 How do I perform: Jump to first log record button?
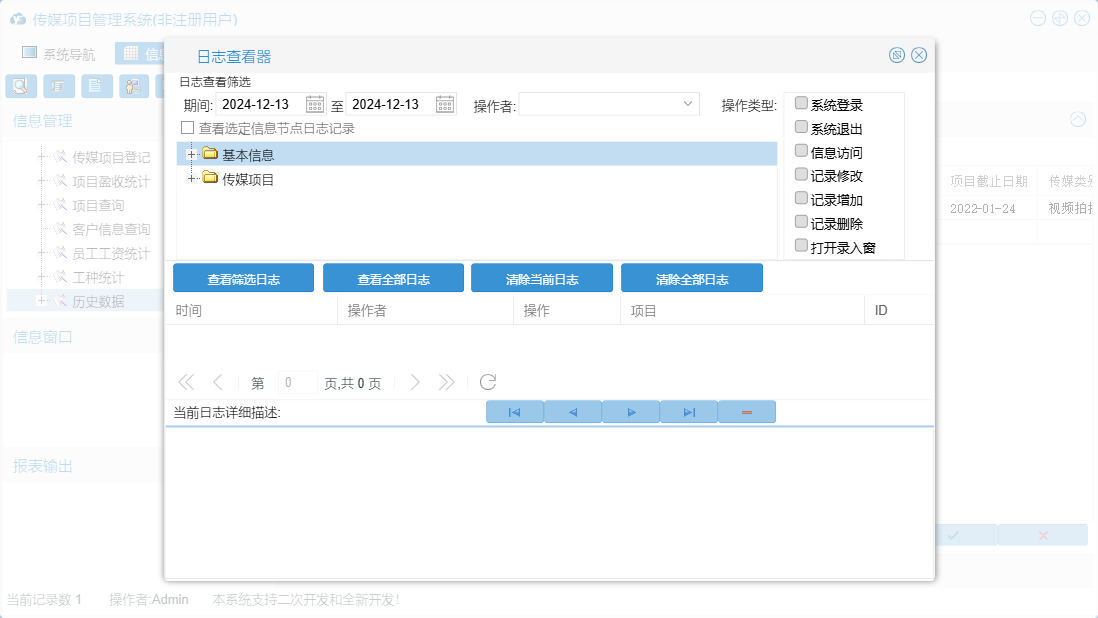[x=514, y=412]
